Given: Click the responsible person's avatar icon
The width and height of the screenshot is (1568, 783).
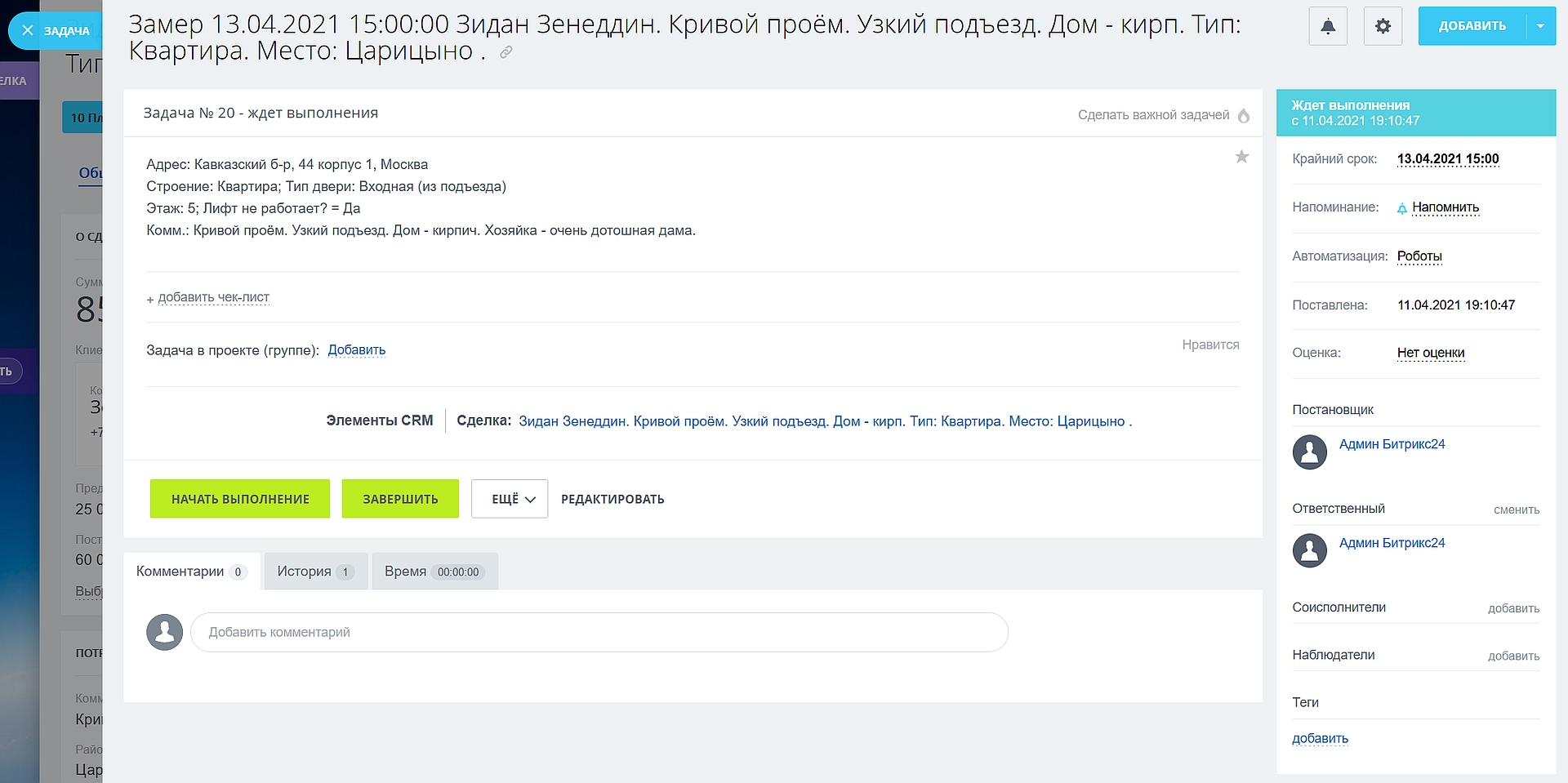Looking at the screenshot, I should tap(1309, 551).
